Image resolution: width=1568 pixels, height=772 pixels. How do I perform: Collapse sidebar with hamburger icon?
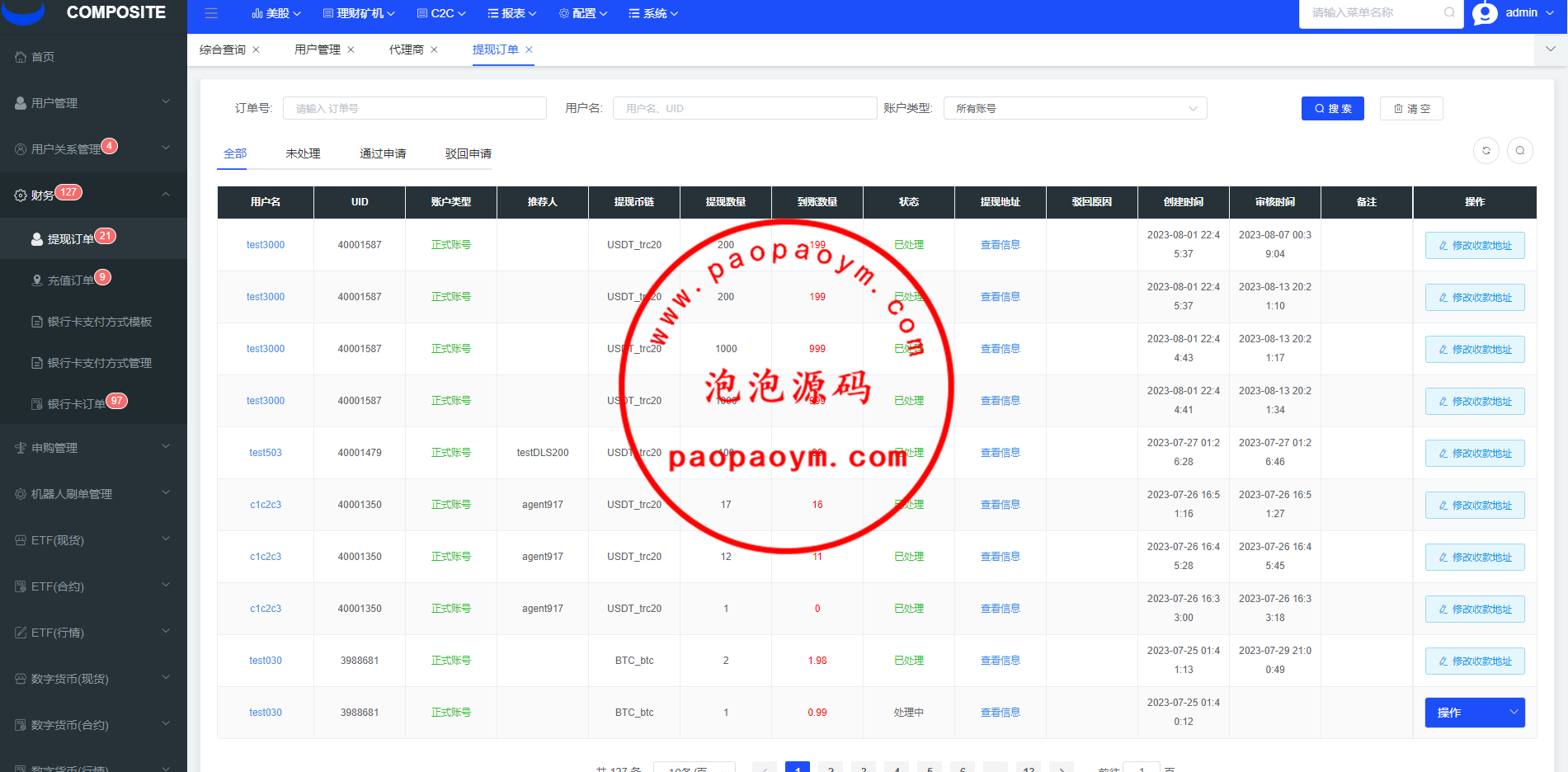211,13
